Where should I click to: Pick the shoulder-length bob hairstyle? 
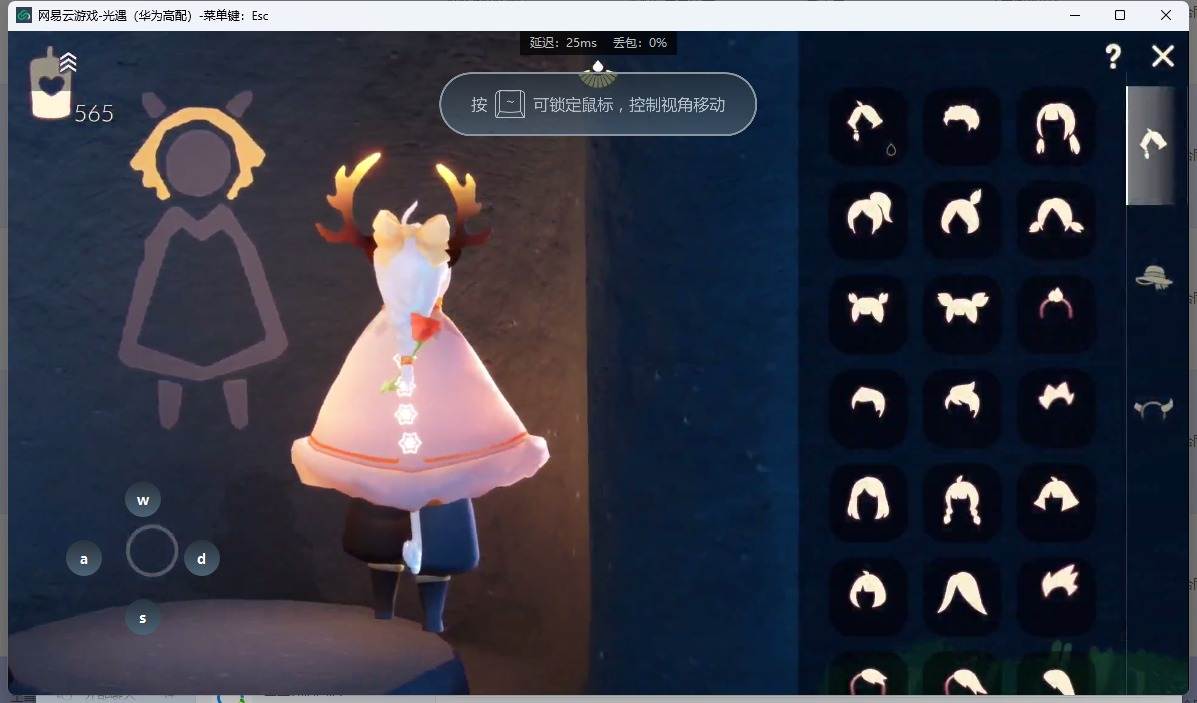point(867,501)
